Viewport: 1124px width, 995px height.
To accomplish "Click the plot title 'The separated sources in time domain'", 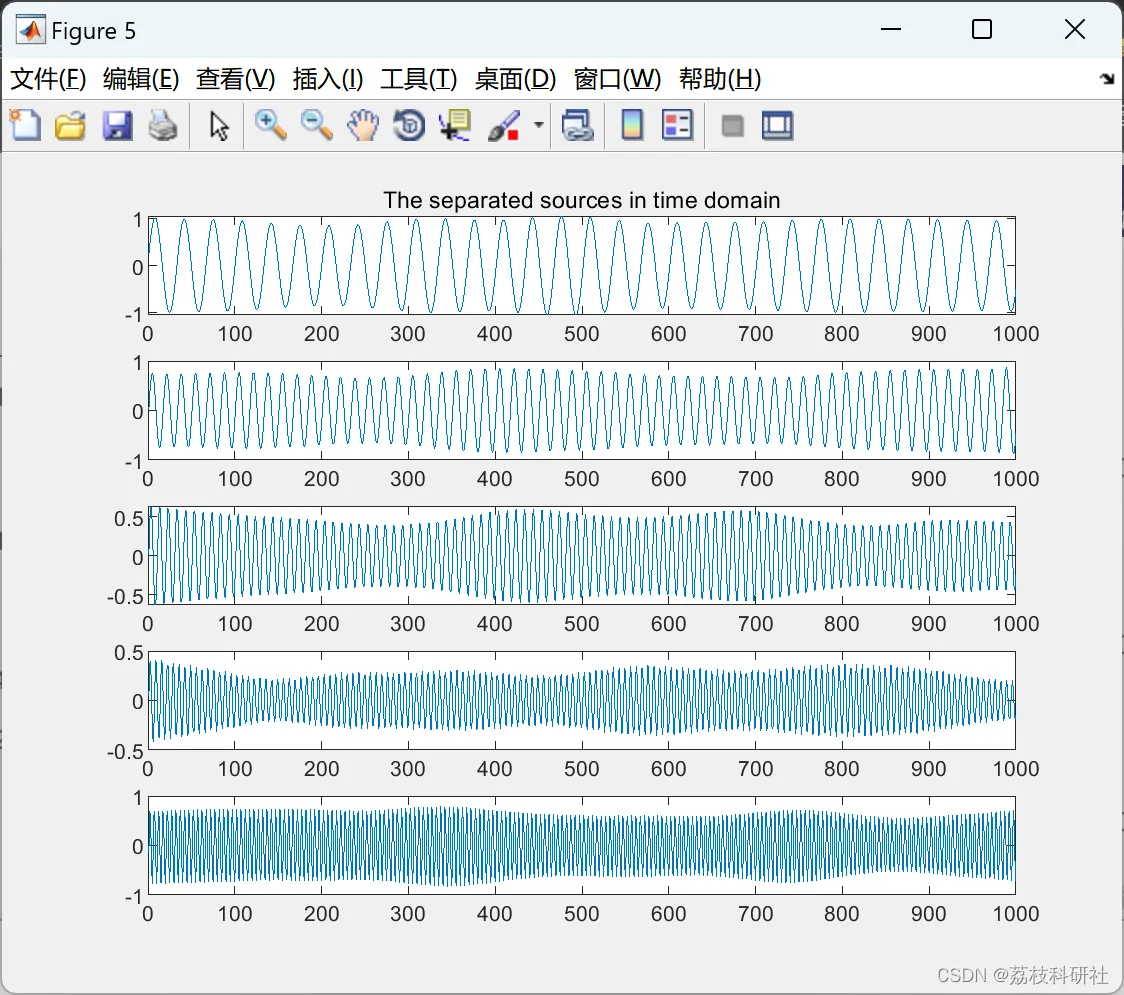I will (x=581, y=200).
